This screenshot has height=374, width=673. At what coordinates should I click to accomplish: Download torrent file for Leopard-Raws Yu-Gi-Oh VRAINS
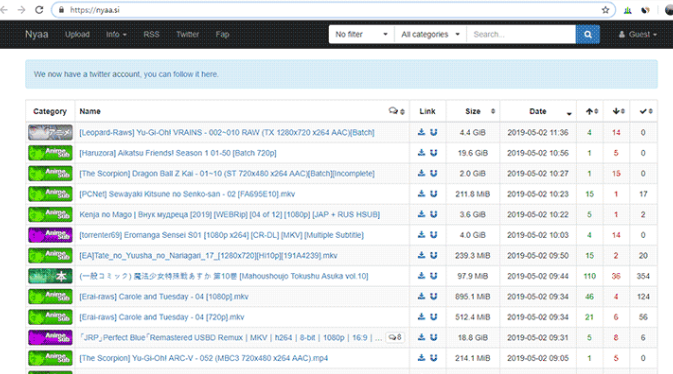tap(421, 132)
